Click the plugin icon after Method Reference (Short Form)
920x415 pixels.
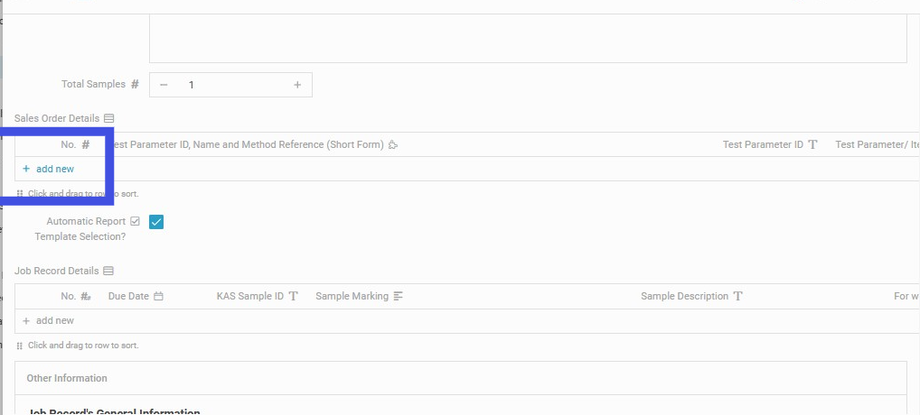coord(393,145)
